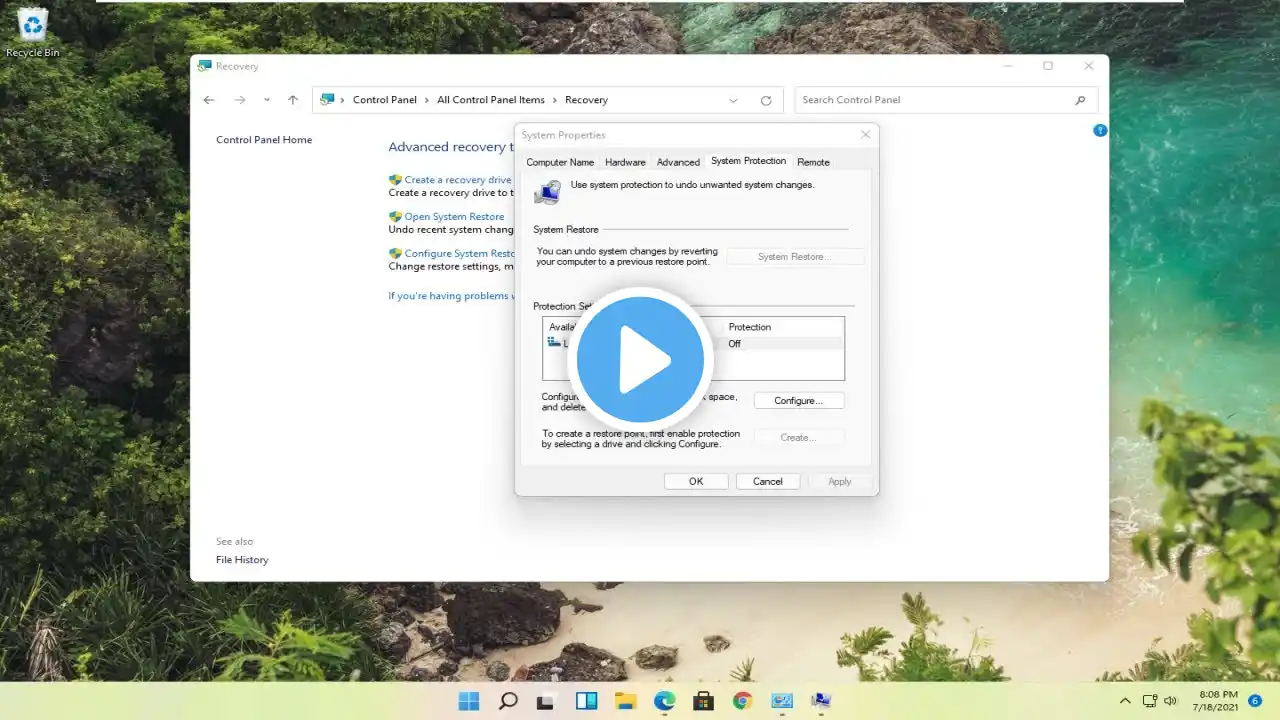Image resolution: width=1280 pixels, height=720 pixels.
Task: Open the Remote tab
Action: tap(813, 162)
